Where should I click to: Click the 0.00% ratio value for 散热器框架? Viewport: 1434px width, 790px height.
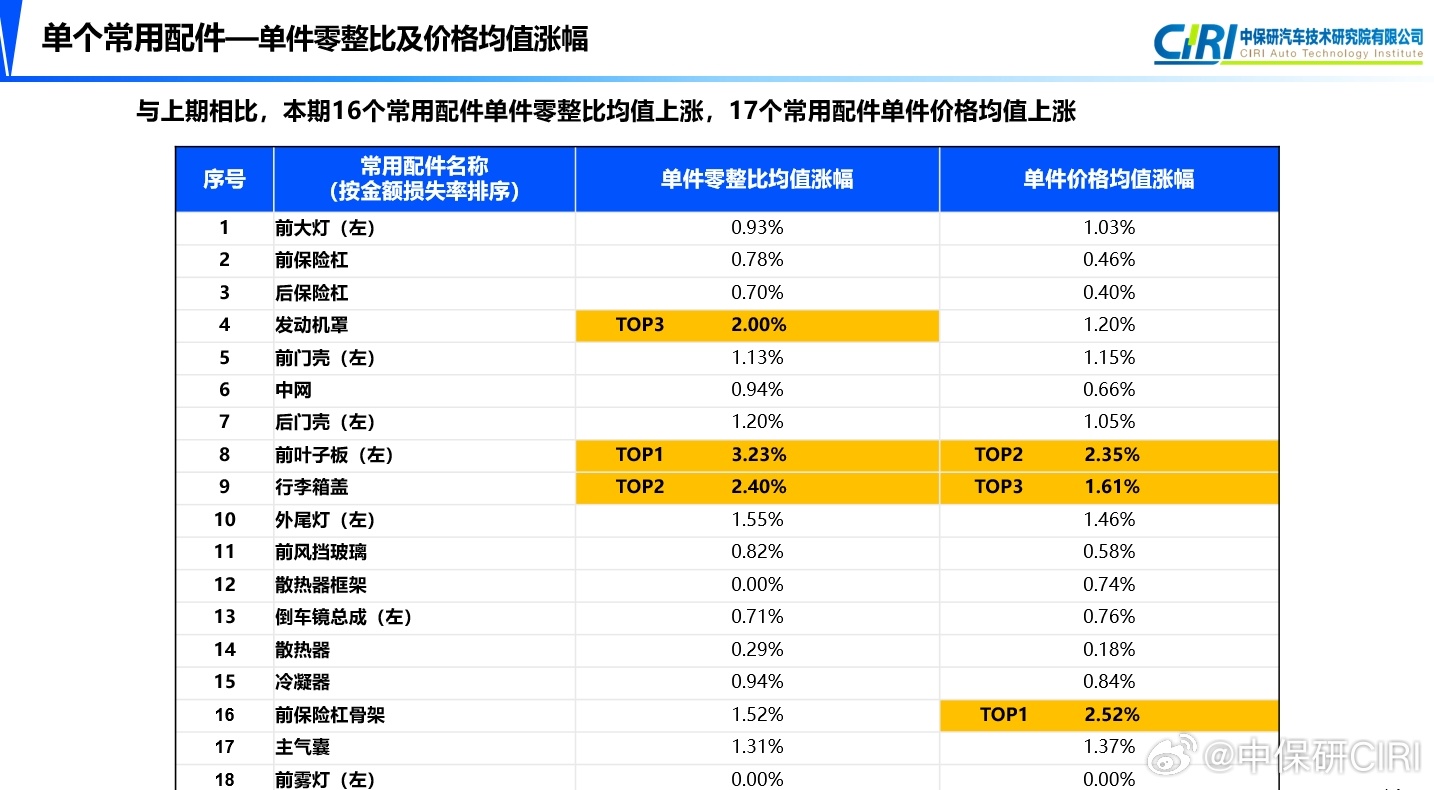point(757,585)
